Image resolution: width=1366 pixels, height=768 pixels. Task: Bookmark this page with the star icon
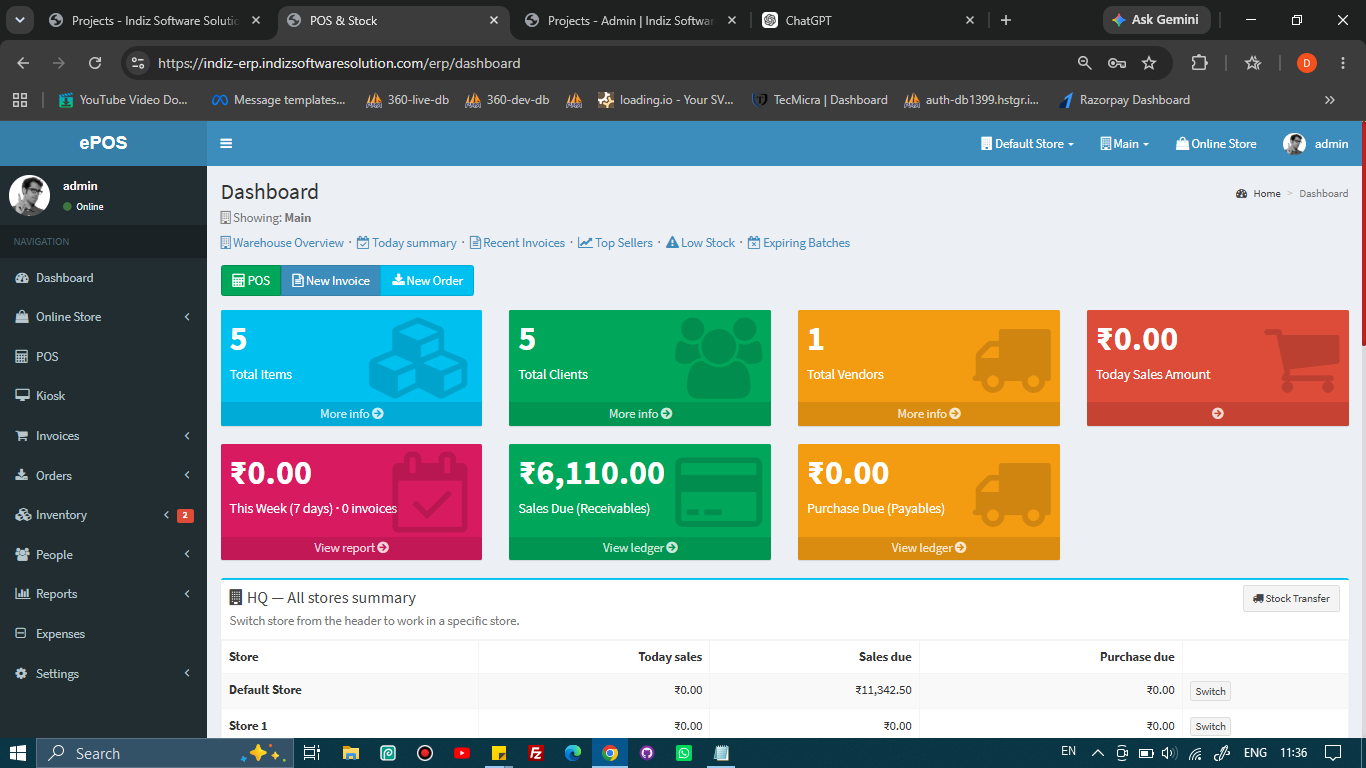(1149, 63)
